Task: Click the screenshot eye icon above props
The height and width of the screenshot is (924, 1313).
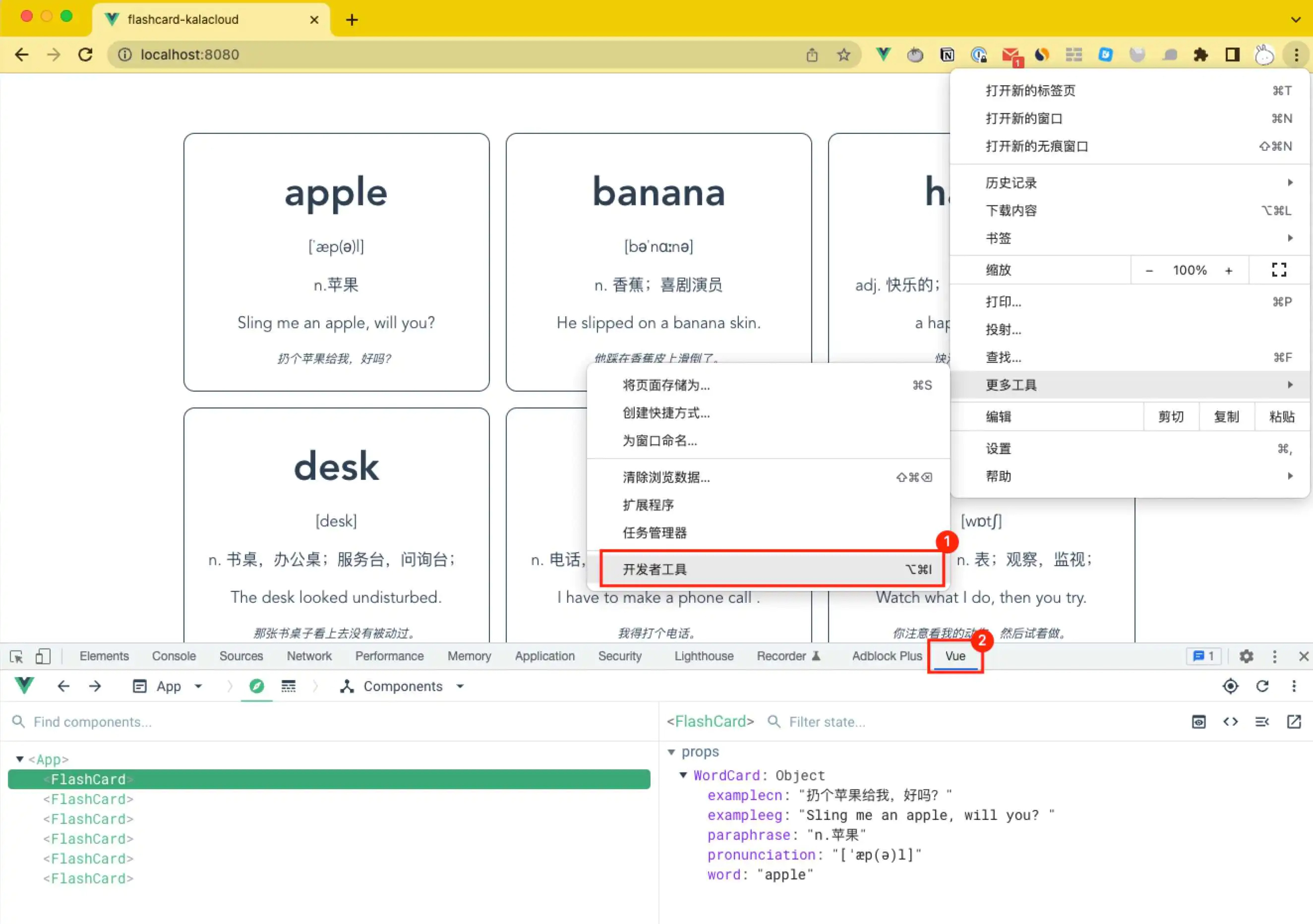Action: tap(1199, 722)
